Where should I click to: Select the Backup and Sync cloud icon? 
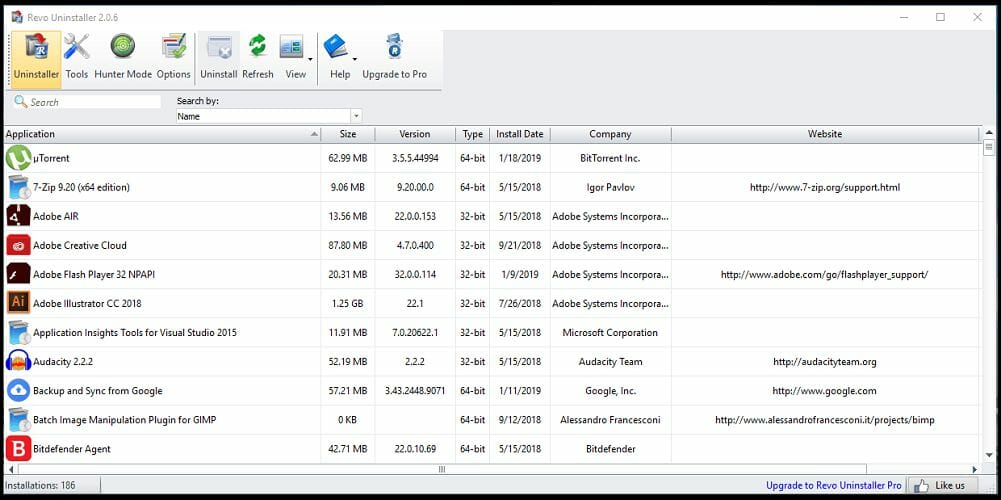click(x=19, y=391)
